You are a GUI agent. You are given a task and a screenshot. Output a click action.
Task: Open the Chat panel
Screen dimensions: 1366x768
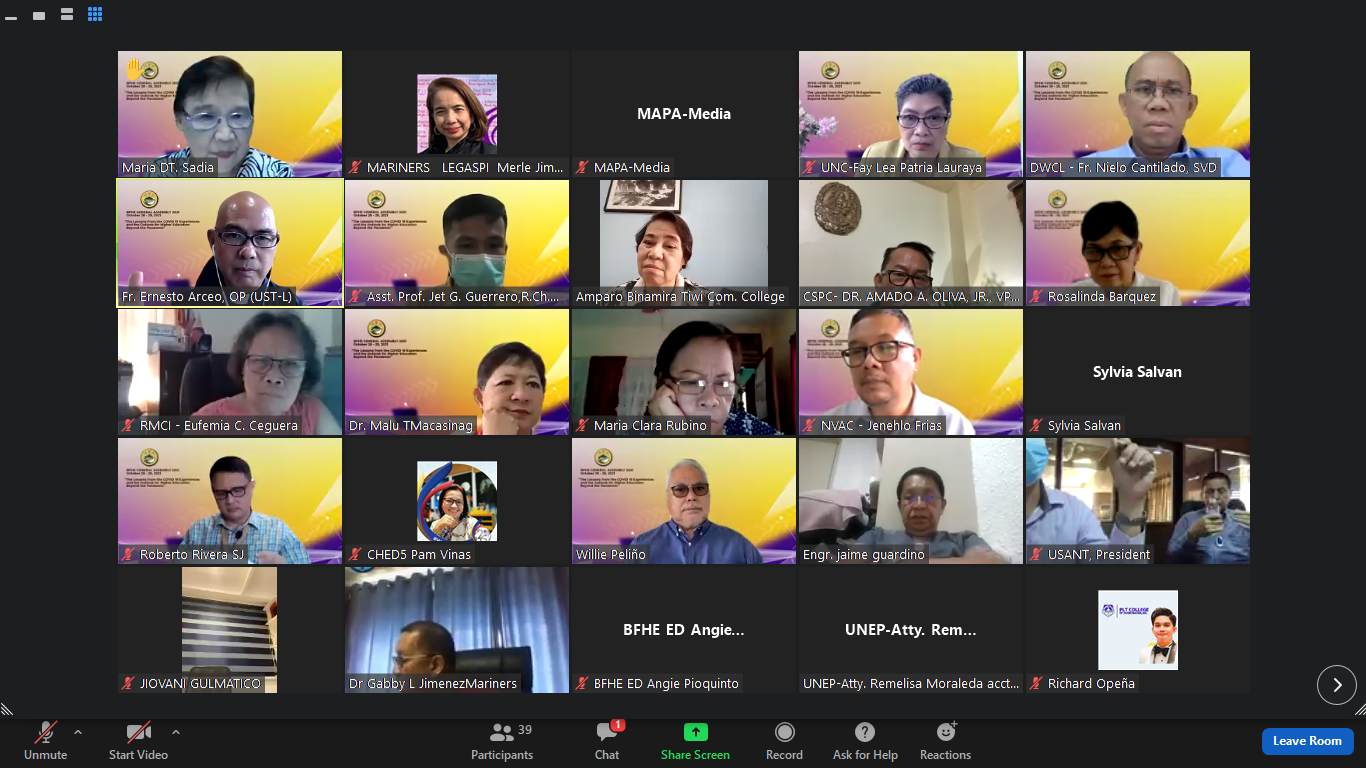(607, 741)
